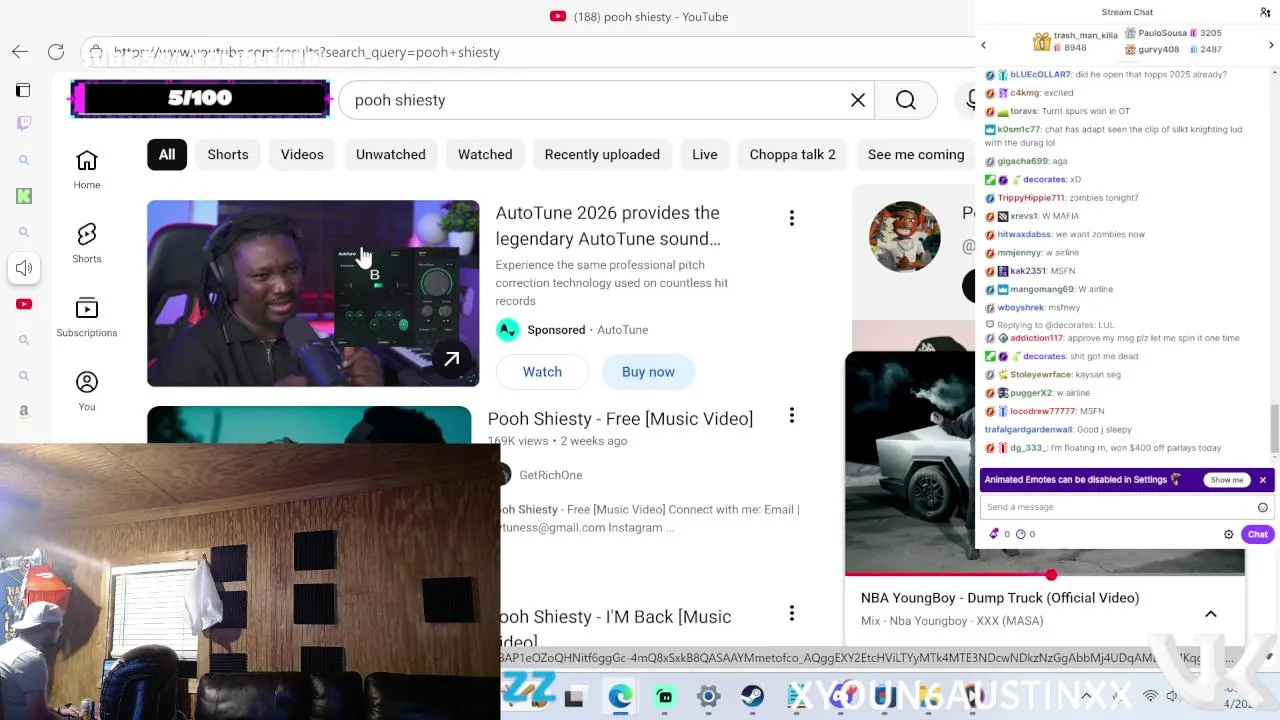This screenshot has height=720, width=1280.
Task: Open Task View on the taskbar
Action: pyautogui.click(x=574, y=697)
